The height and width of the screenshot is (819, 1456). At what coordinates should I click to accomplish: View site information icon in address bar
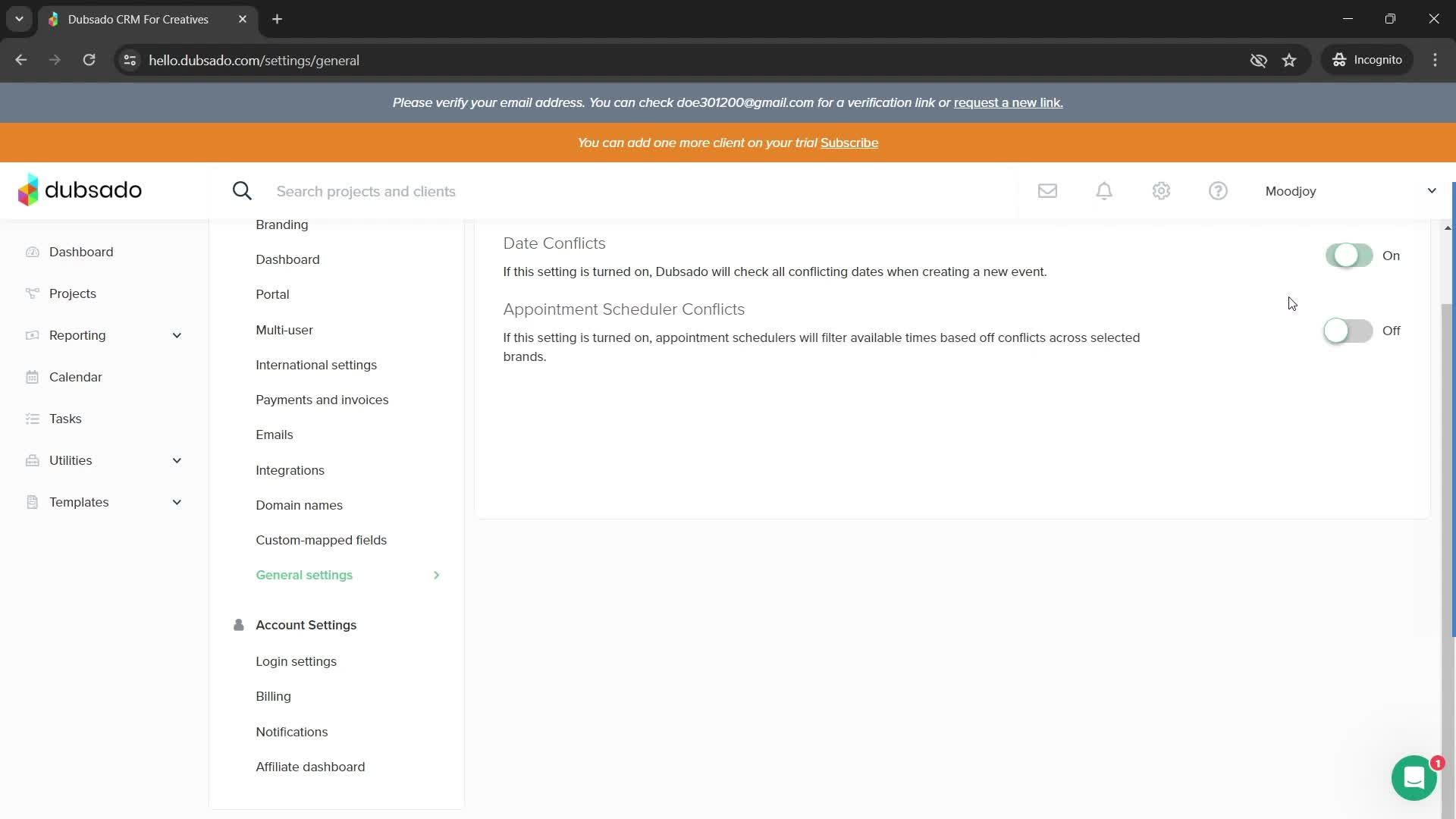[x=130, y=60]
